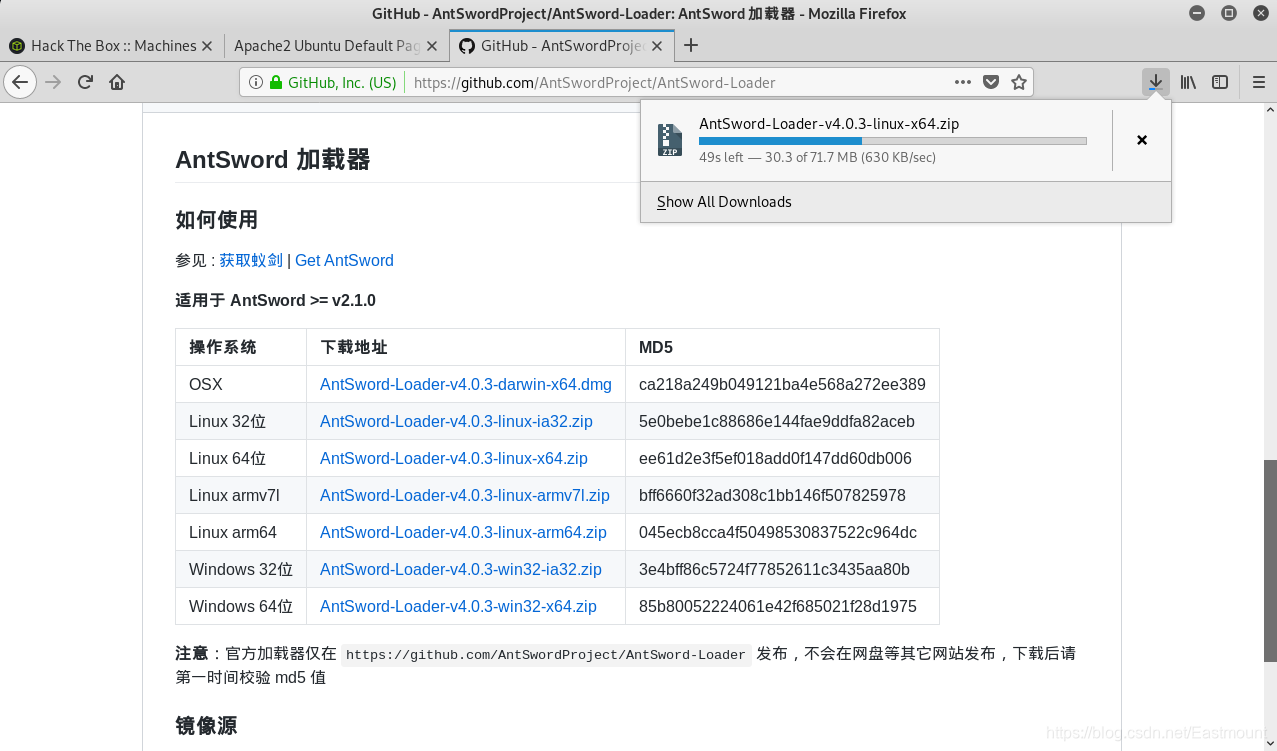
Task: Close the Firefox window
Action: (x=1259, y=13)
